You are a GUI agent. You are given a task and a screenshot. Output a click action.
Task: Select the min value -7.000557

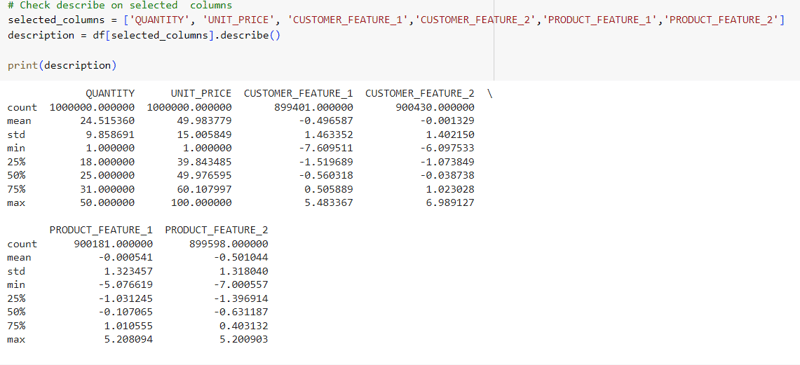241,285
